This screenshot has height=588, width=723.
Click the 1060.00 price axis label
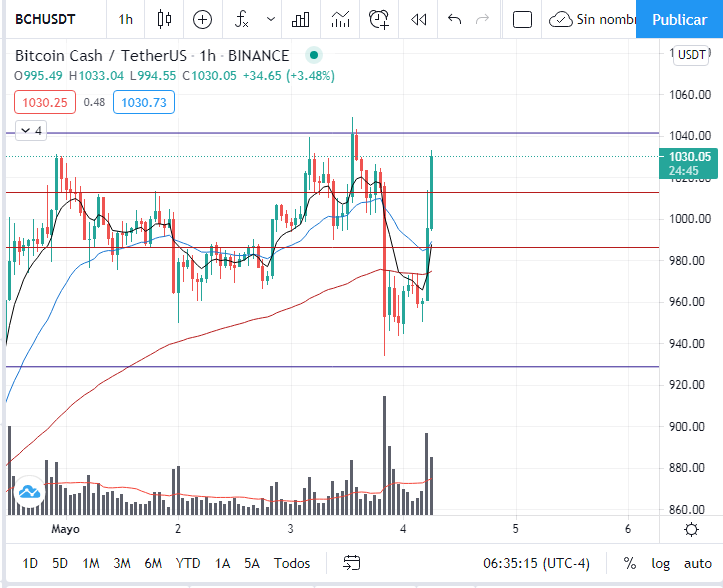click(x=690, y=95)
